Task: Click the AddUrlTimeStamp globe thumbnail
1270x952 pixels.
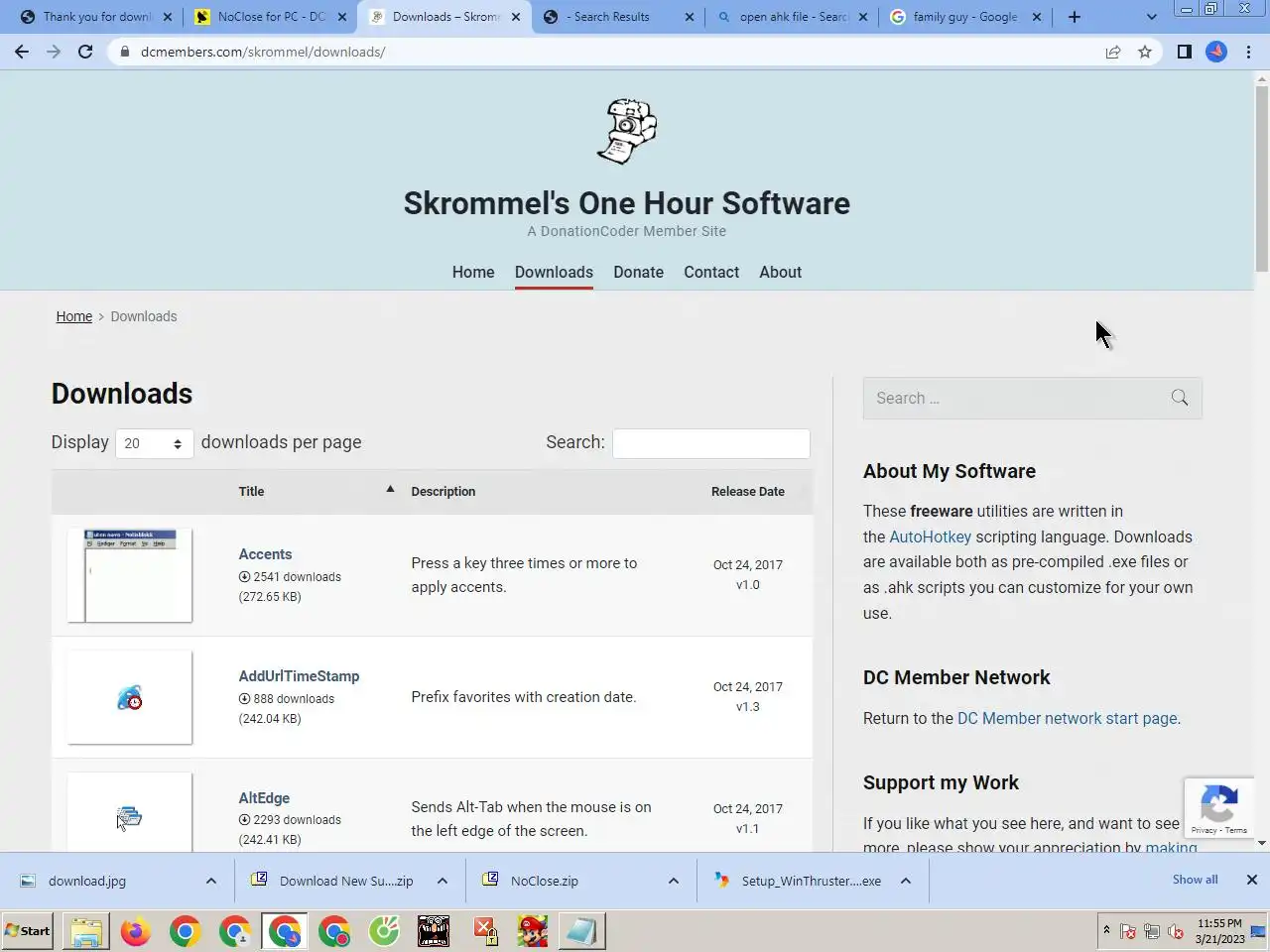Action: tap(130, 698)
